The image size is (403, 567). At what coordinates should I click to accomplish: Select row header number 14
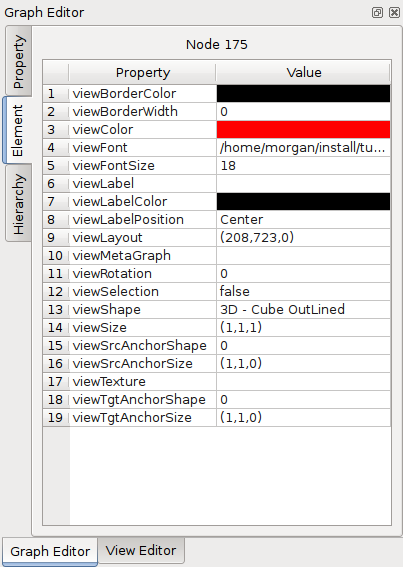pos(56,328)
